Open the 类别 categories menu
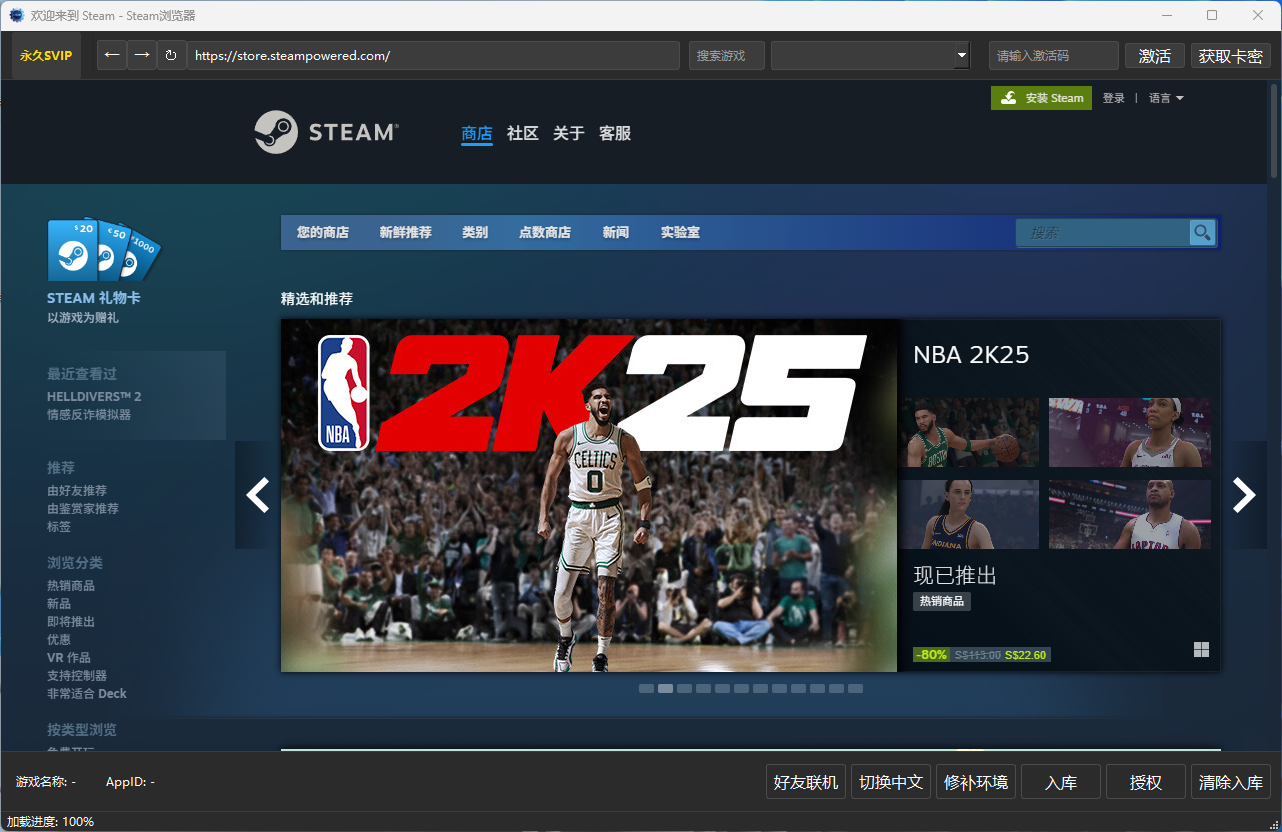 (475, 233)
